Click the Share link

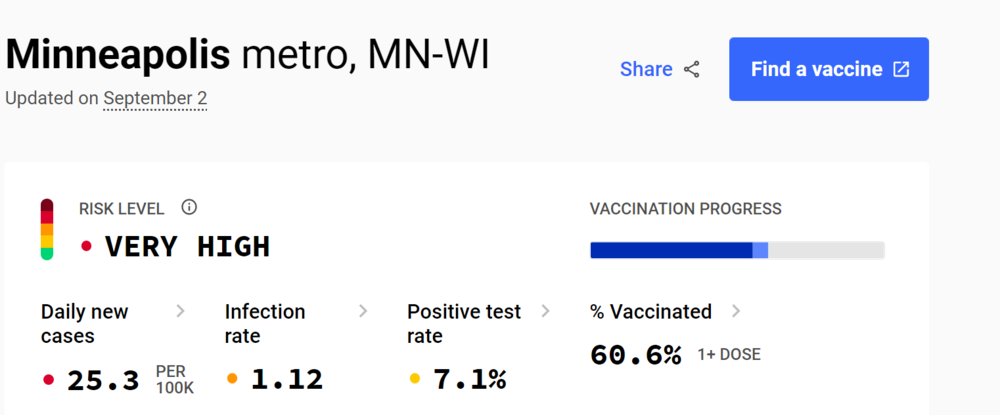pos(646,69)
